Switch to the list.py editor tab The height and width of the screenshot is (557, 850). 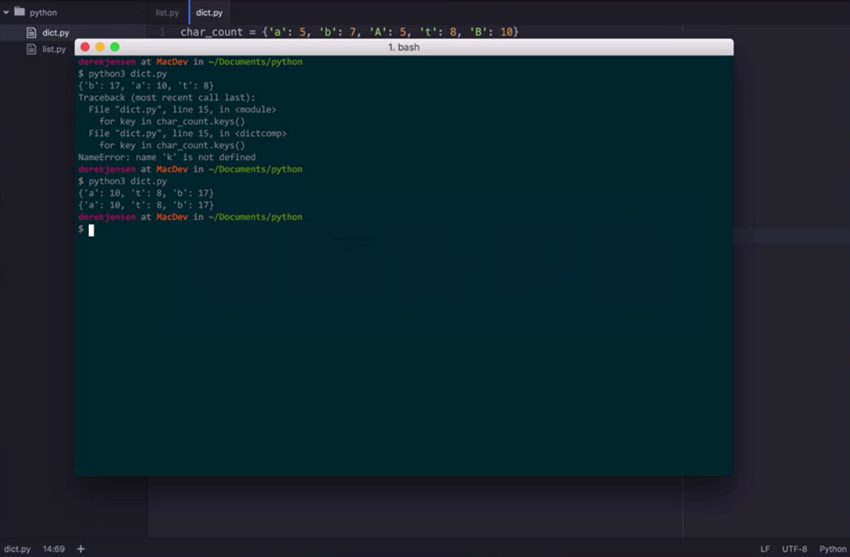[x=167, y=12]
